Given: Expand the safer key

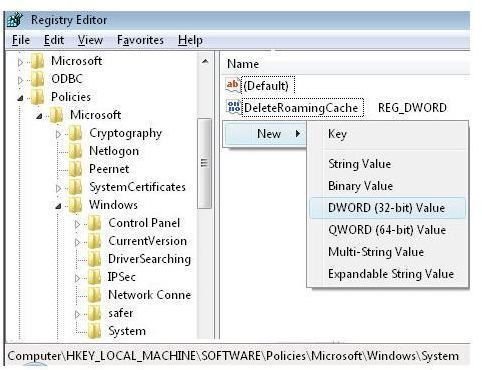Looking at the screenshot, I should pos(77,314).
